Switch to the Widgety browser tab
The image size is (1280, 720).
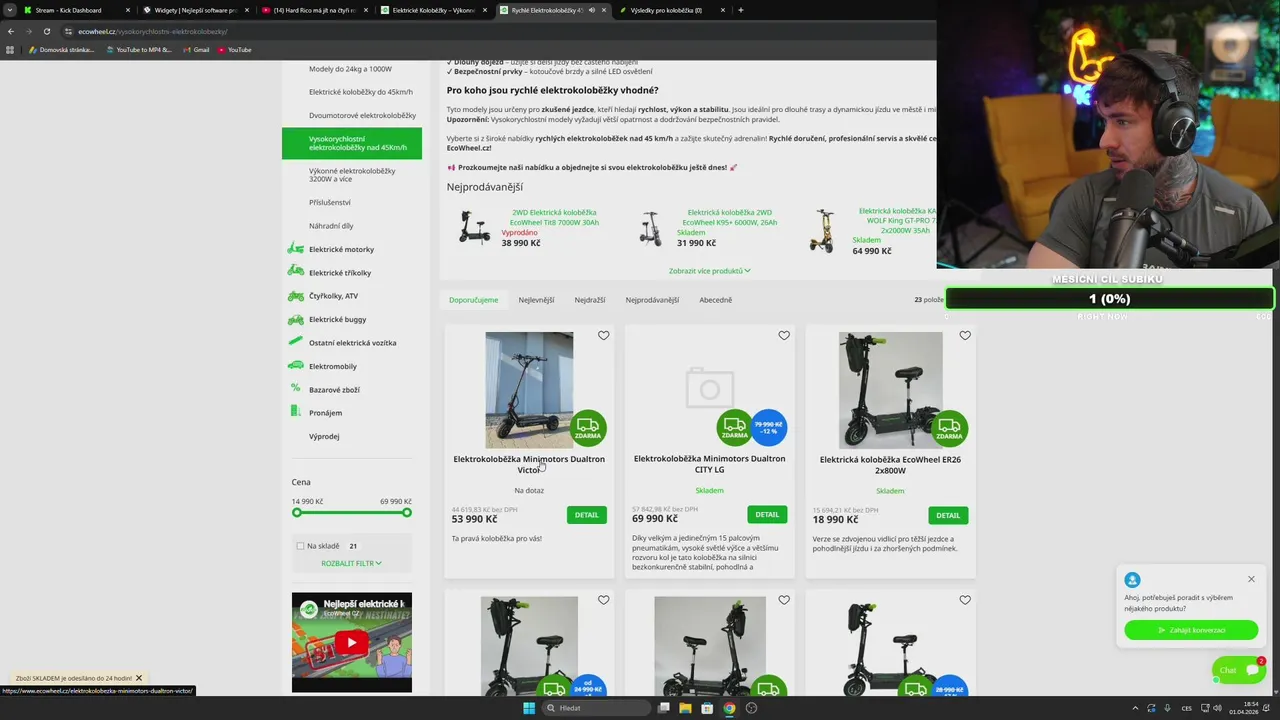(x=195, y=10)
